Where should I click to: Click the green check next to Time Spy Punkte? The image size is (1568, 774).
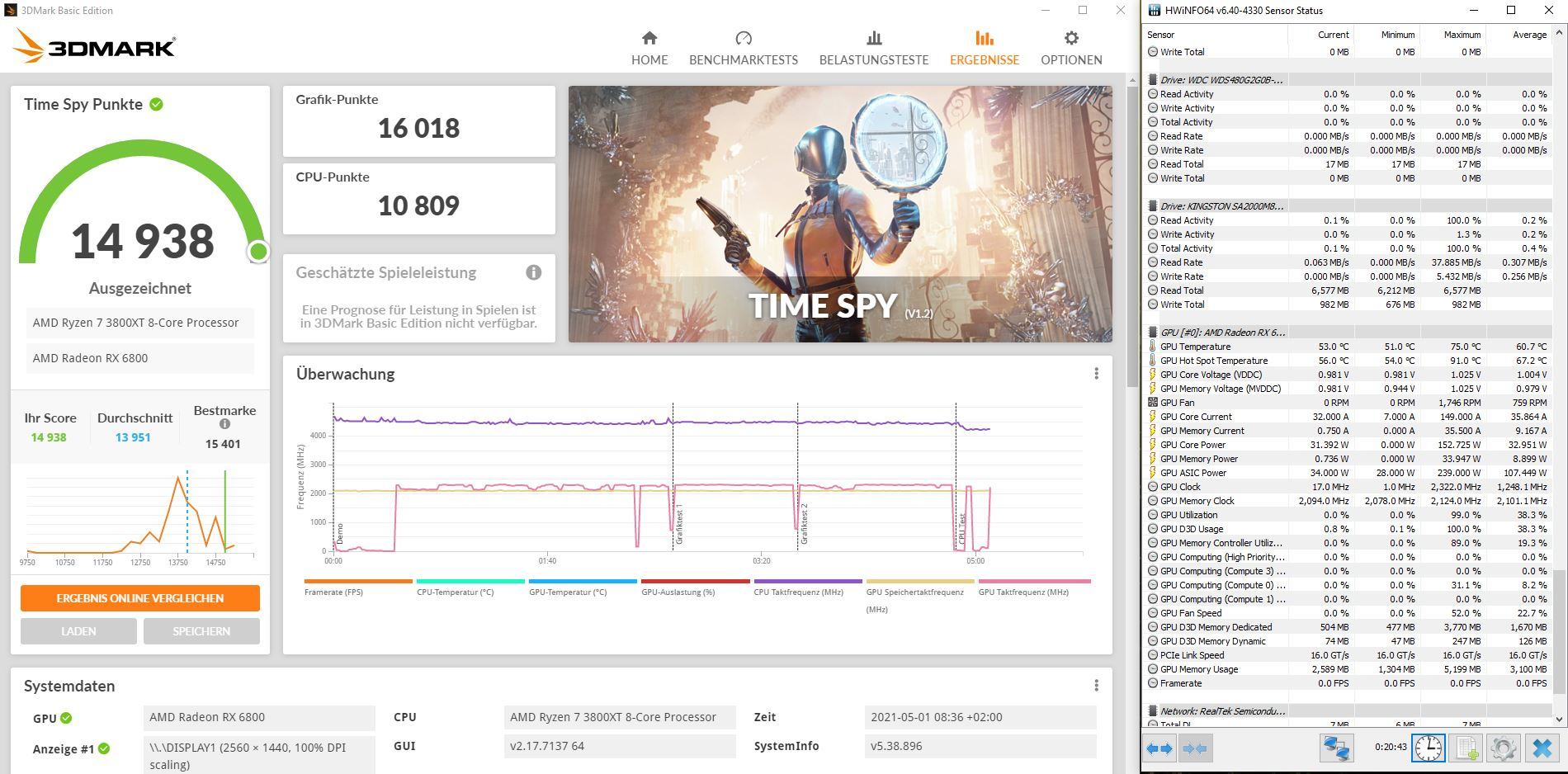(157, 104)
